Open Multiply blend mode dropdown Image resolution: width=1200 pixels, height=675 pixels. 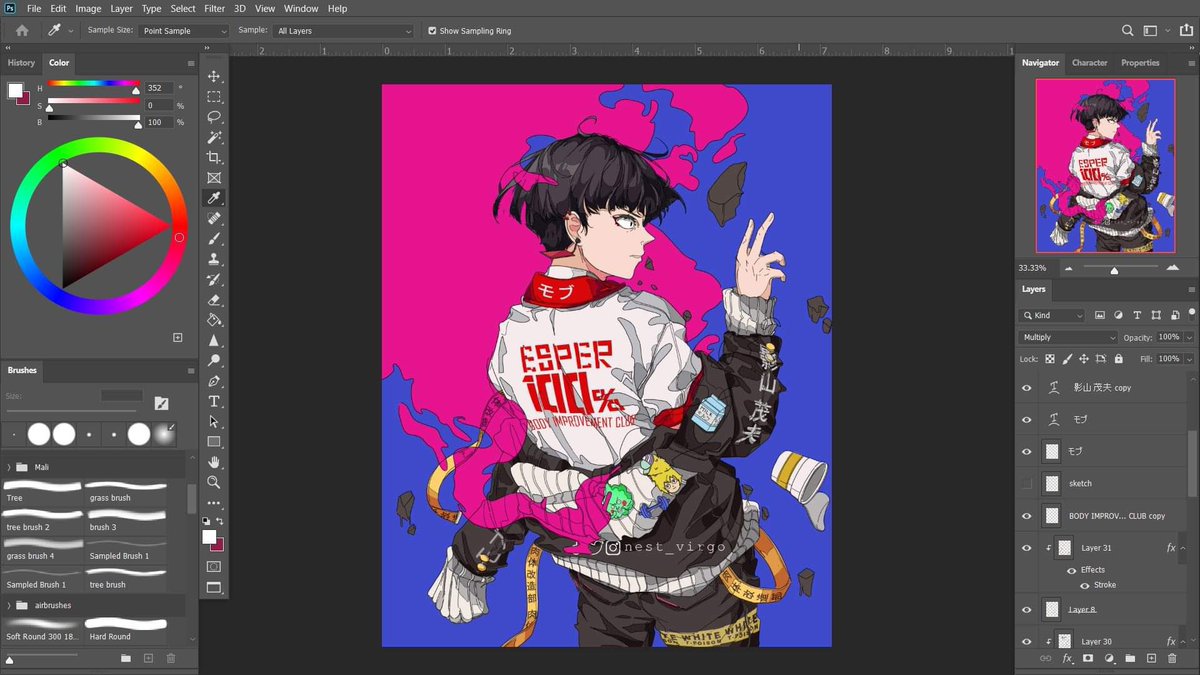[1067, 338]
